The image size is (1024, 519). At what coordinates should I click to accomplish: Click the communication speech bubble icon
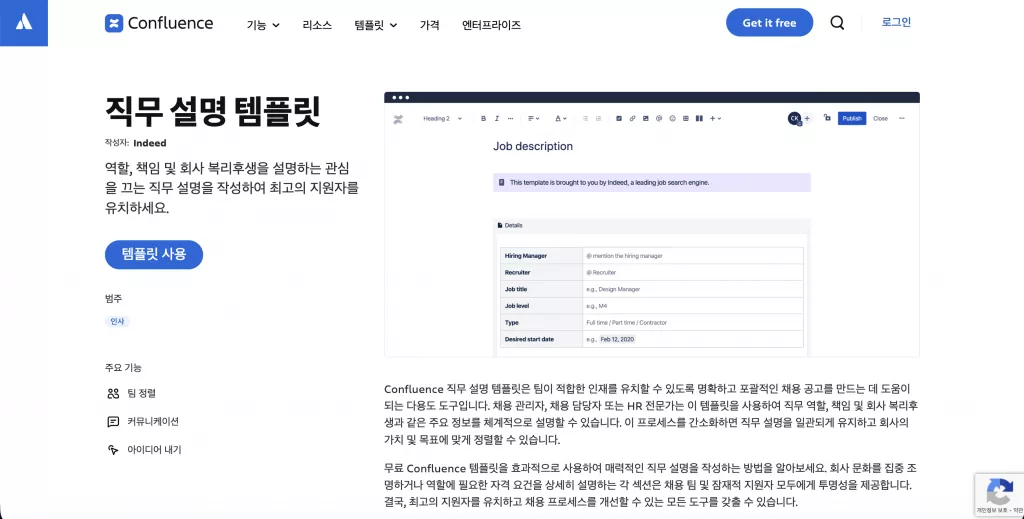[113, 422]
